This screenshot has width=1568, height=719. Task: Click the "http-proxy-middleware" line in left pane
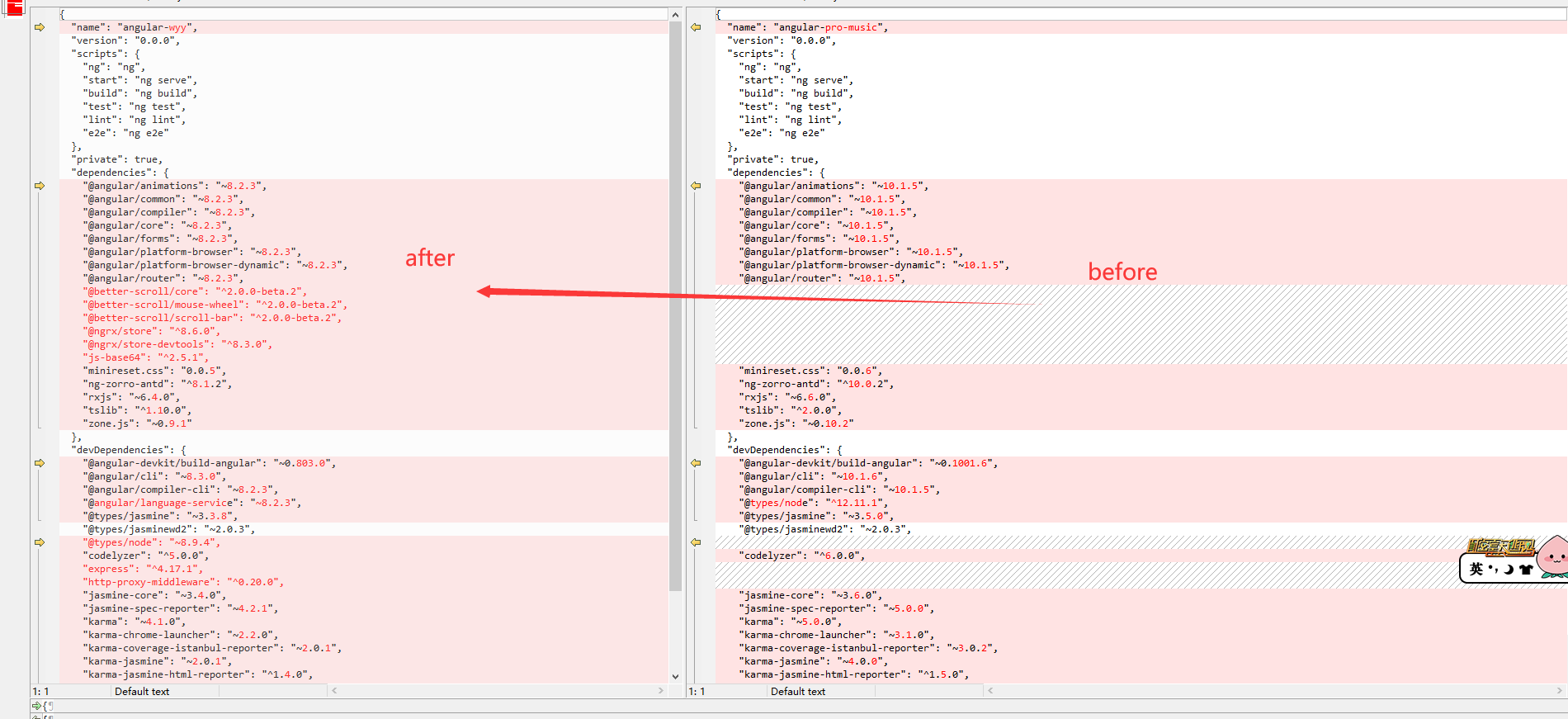183,582
